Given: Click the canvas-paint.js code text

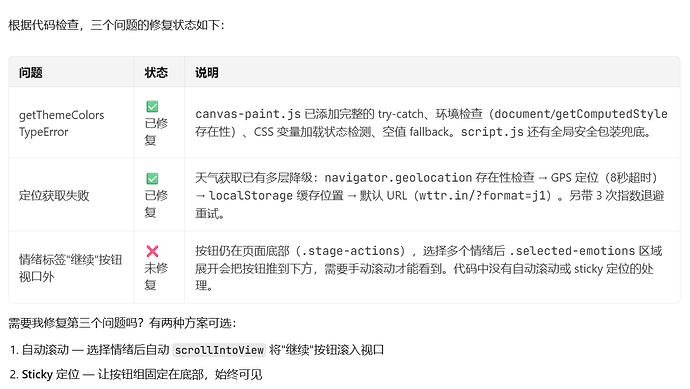Looking at the screenshot, I should tap(248, 114).
